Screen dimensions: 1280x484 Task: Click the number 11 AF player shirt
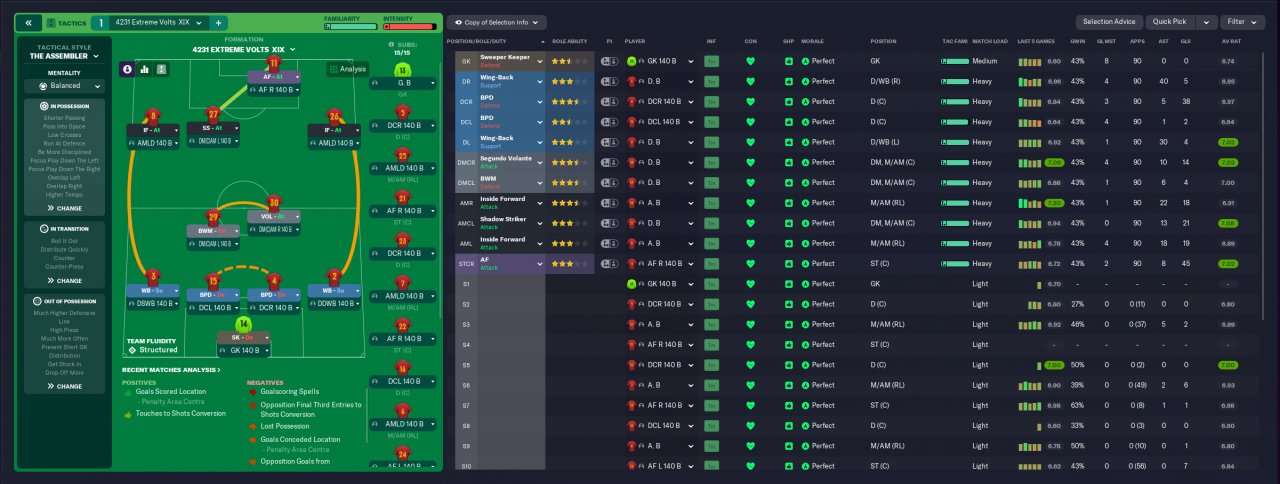pos(274,64)
